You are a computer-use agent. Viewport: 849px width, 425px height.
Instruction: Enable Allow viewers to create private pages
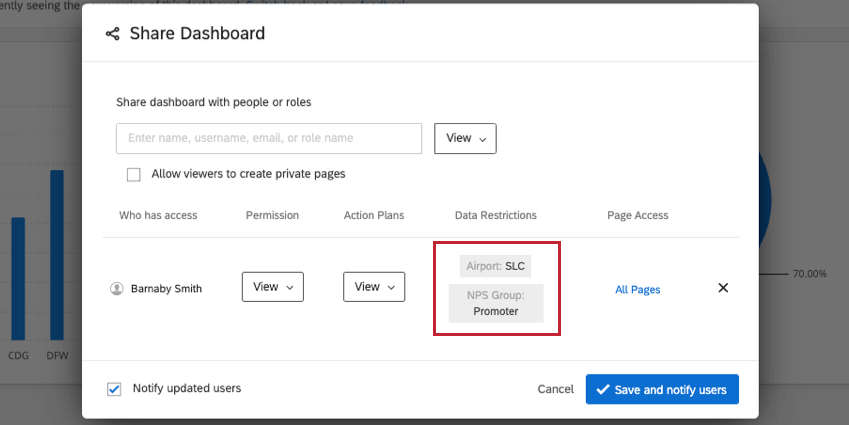coord(134,174)
